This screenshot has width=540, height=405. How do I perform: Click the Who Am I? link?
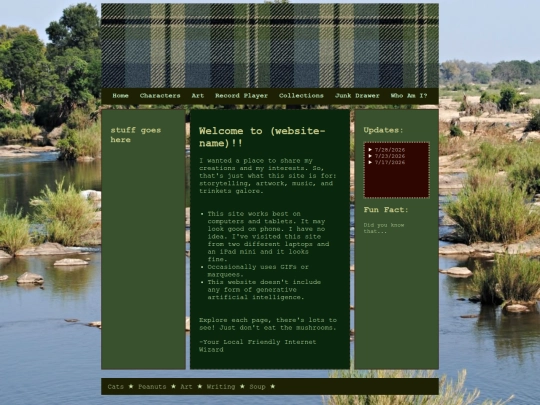point(409,96)
